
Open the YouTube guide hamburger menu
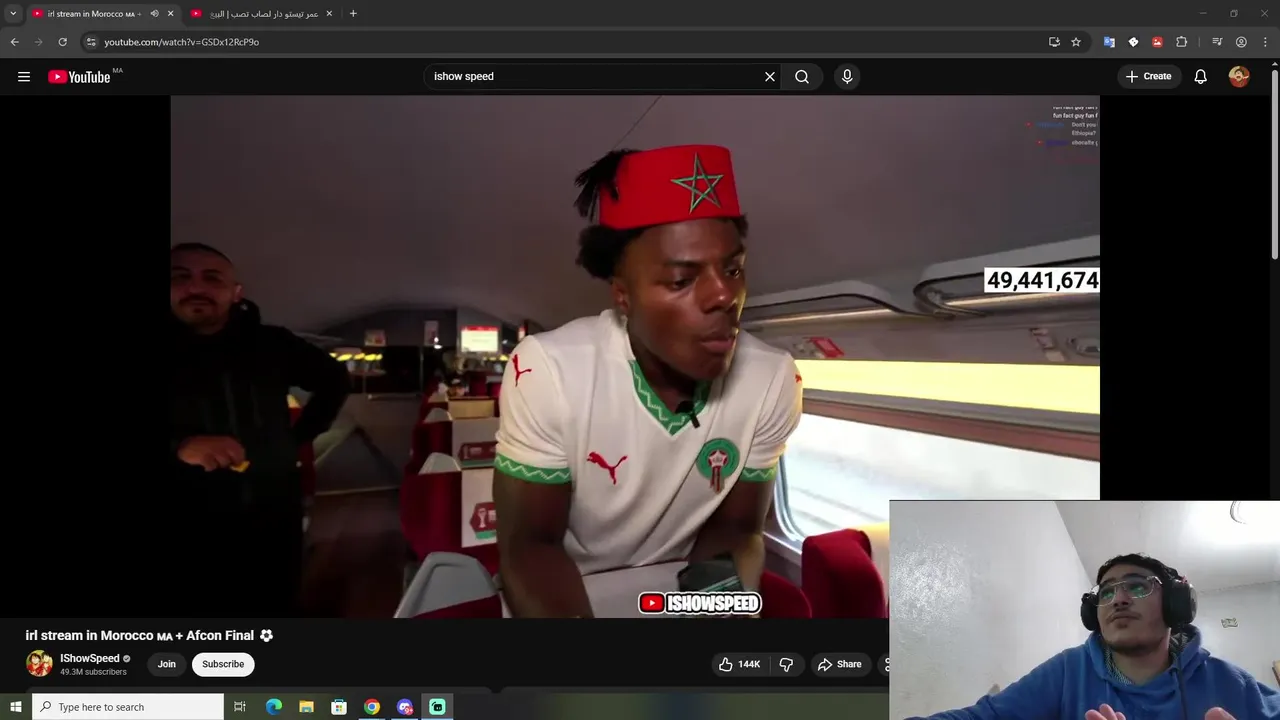(x=24, y=77)
